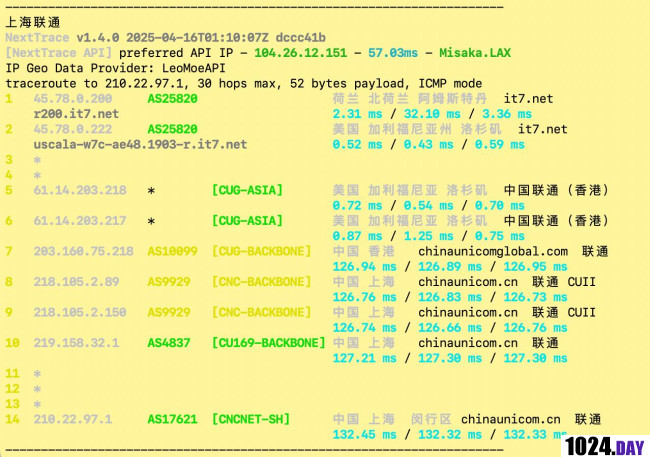Click the IP address 203.160.75.218
Viewport: 650px width, 457px height.
pyautogui.click(x=84, y=251)
